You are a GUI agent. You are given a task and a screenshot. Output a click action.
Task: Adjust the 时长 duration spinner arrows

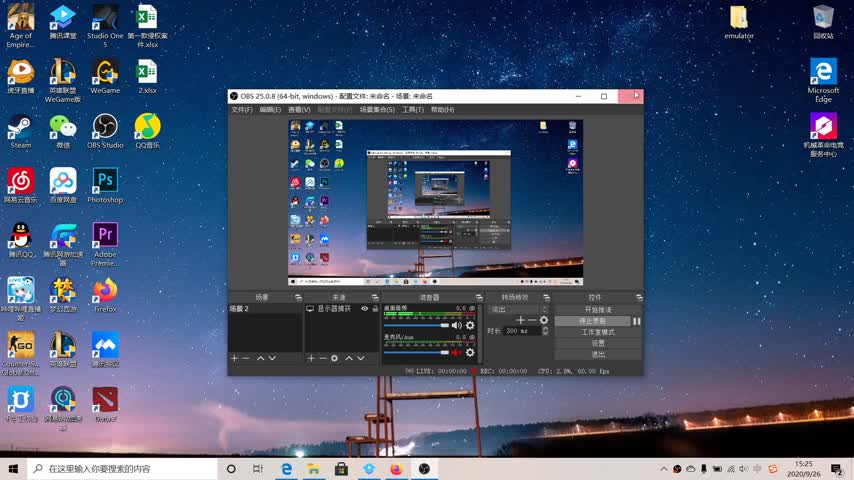point(545,331)
